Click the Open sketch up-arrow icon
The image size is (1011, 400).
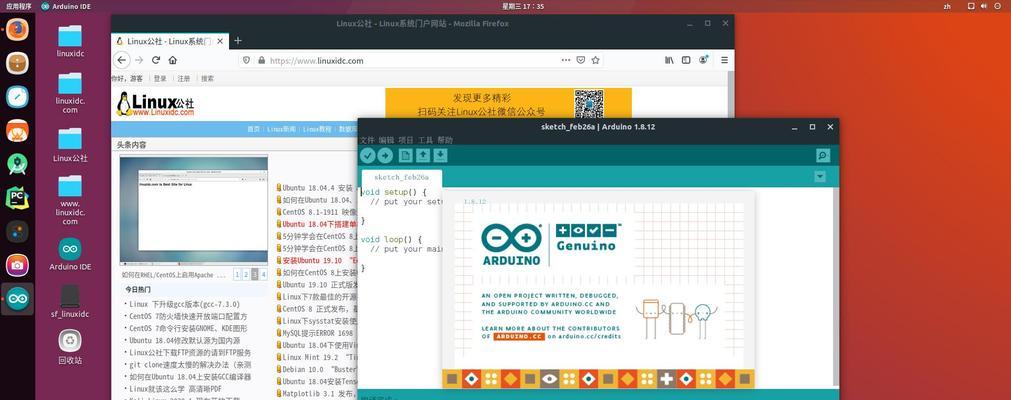[423, 155]
